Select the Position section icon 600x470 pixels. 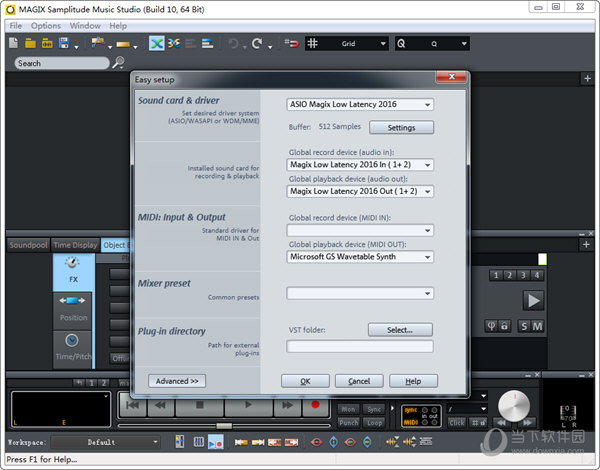pyautogui.click(x=73, y=309)
